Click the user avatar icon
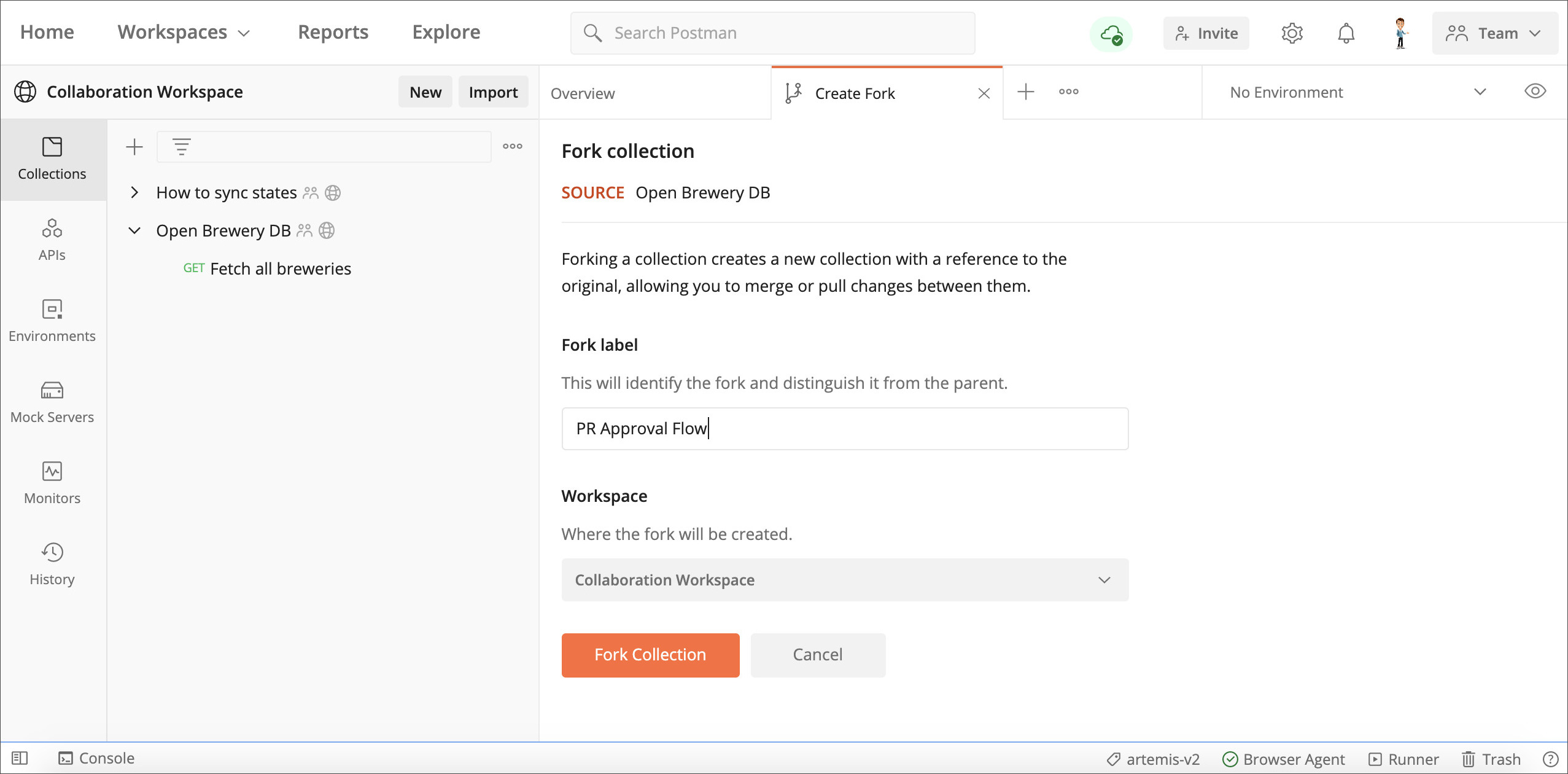Viewport: 1568px width, 774px height. coord(1400,33)
